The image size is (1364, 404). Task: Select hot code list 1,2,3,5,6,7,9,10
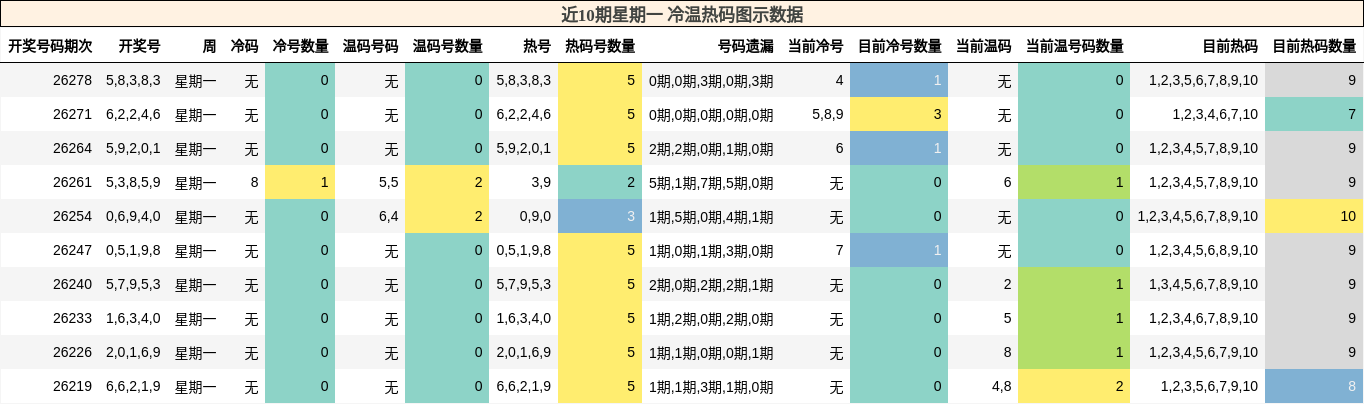pos(1209,386)
